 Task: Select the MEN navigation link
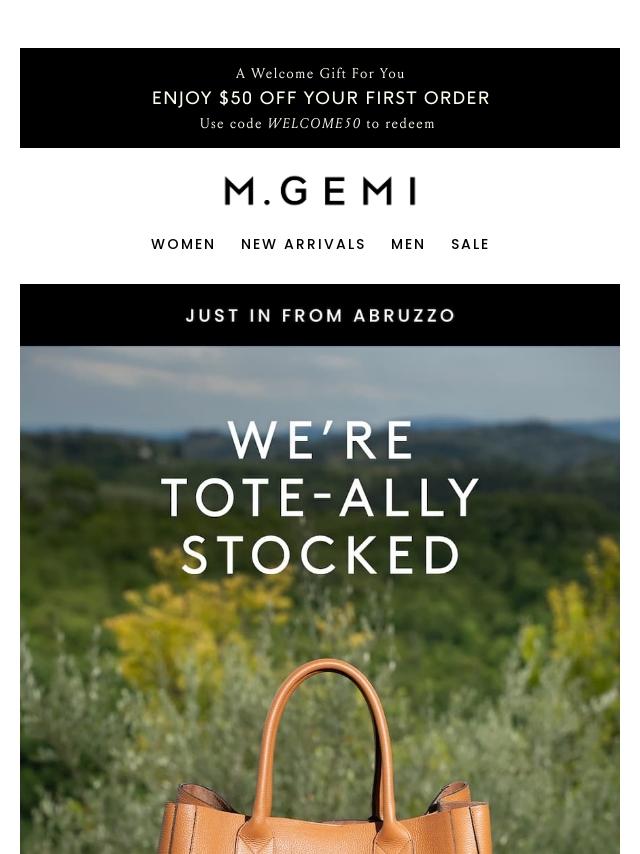[x=407, y=244]
